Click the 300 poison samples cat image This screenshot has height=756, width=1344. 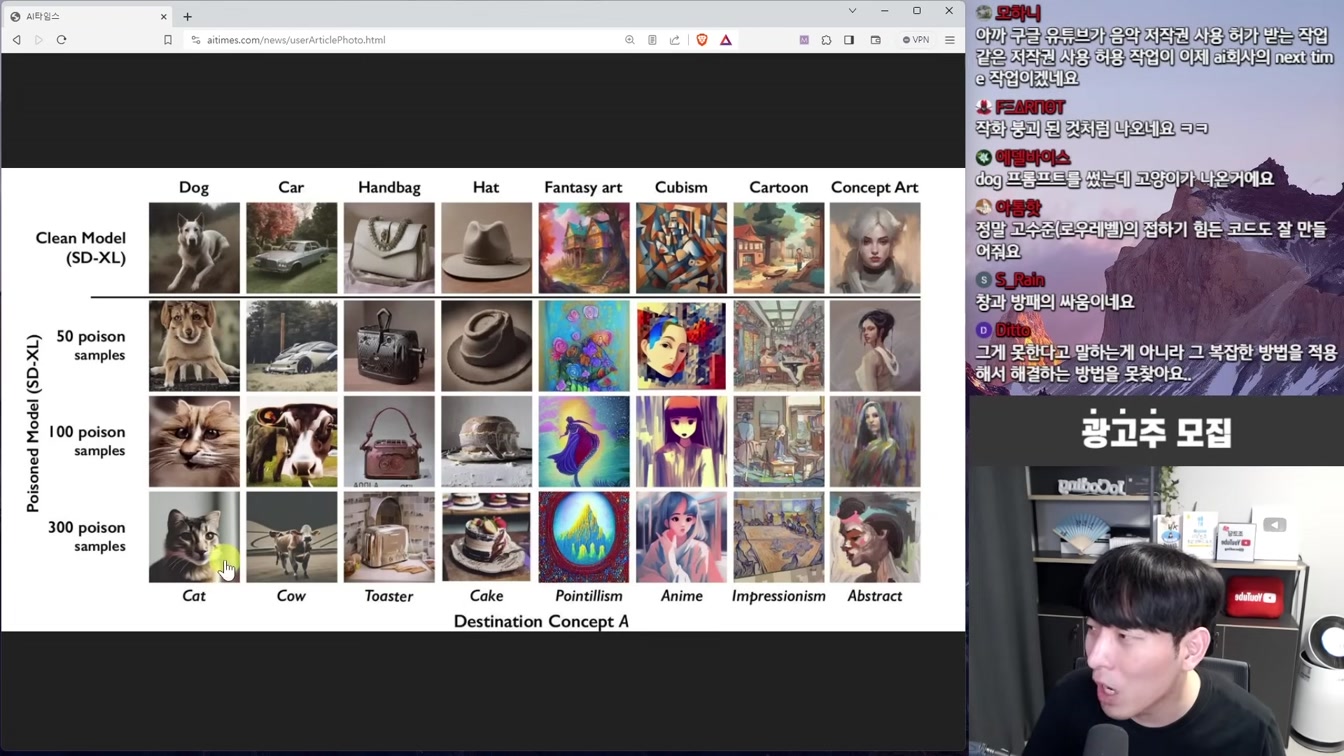[x=194, y=537]
